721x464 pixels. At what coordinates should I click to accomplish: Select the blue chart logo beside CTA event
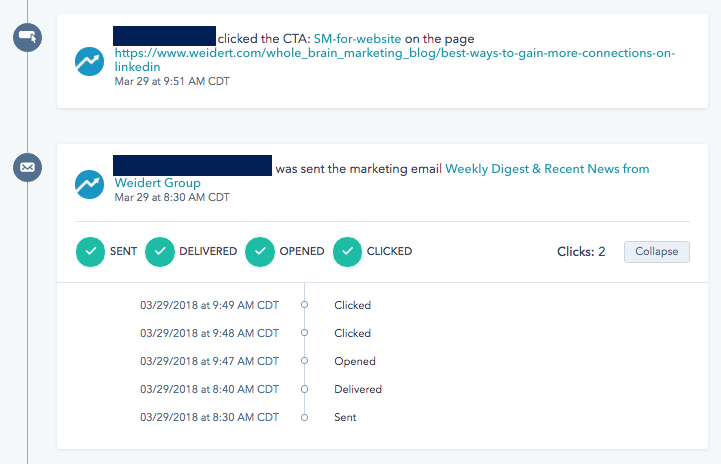coord(89,61)
